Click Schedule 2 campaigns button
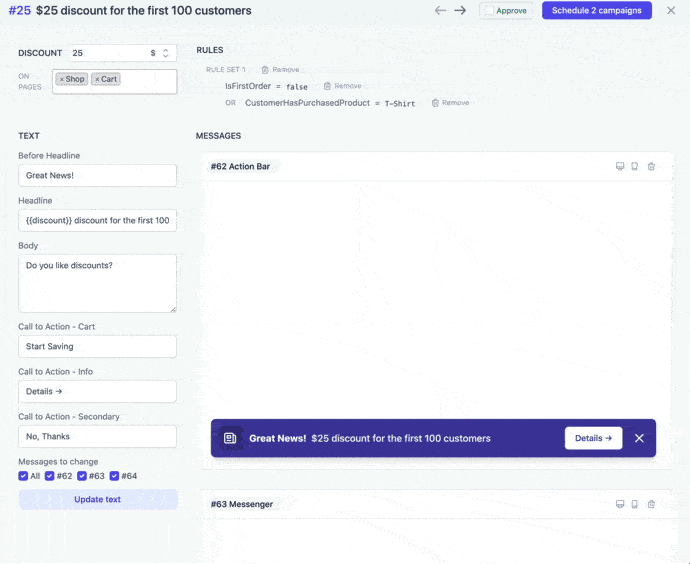The height and width of the screenshot is (564, 690). [597, 10]
